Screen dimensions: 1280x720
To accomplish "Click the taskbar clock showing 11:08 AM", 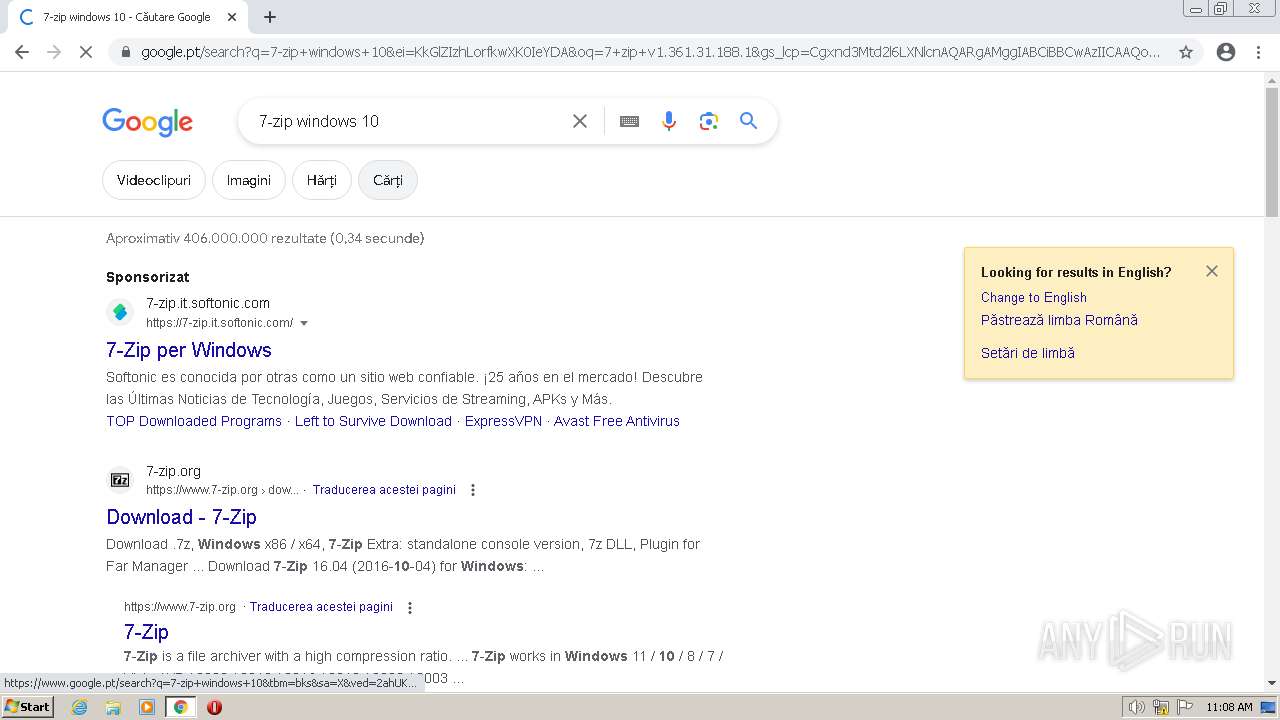I will click(x=1229, y=707).
